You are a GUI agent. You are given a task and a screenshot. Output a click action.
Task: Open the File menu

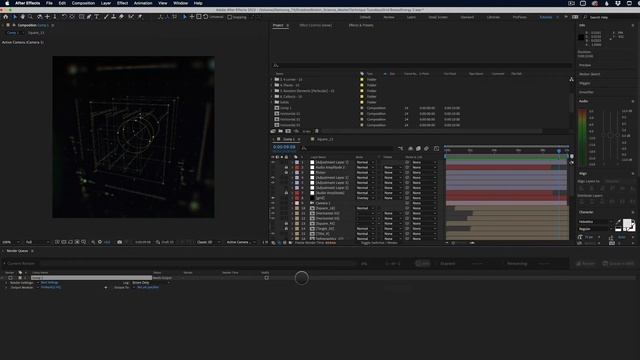click(49, 3)
